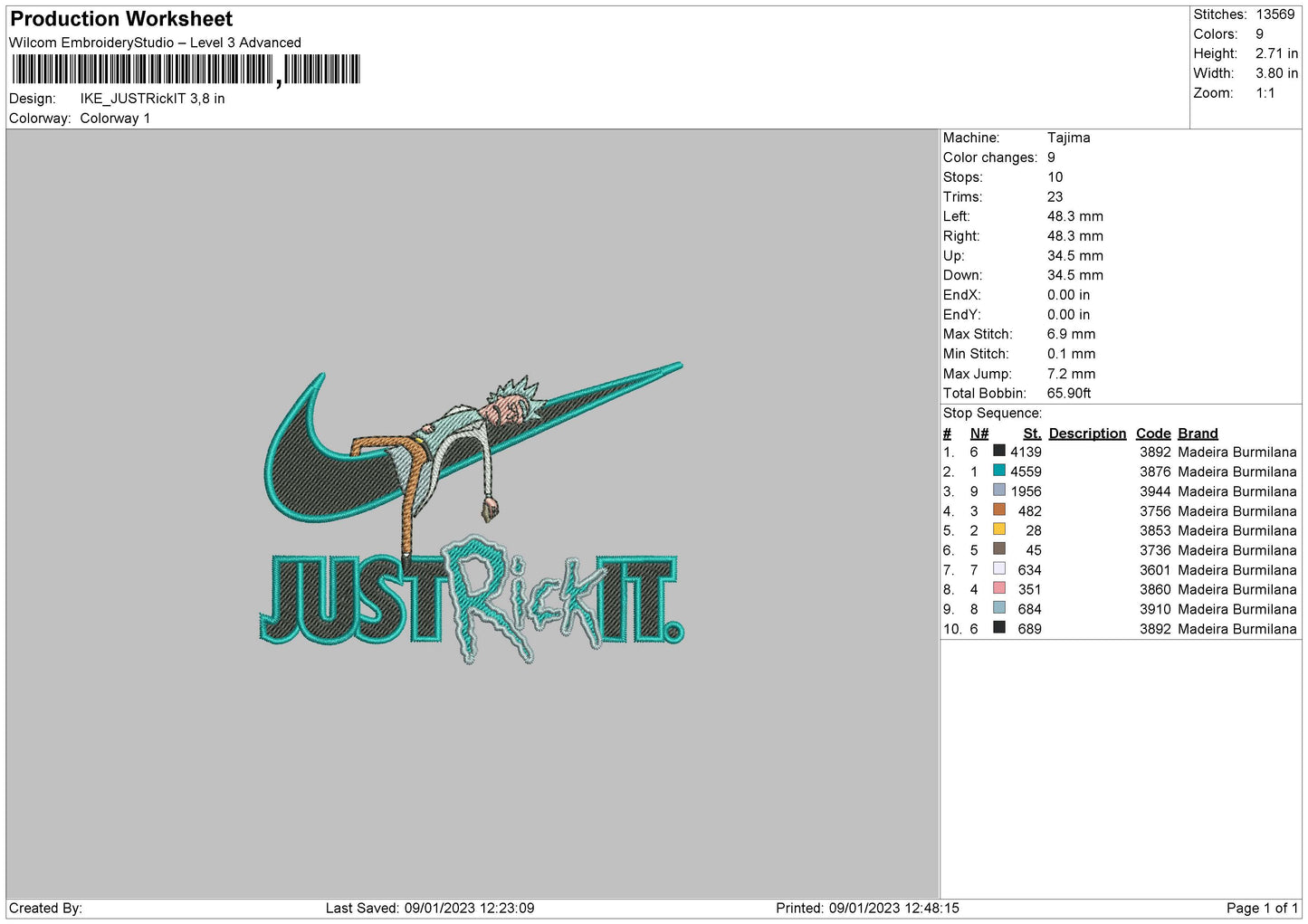
Task: Click the barcode below the Wilcom subtitle
Action: (186, 70)
